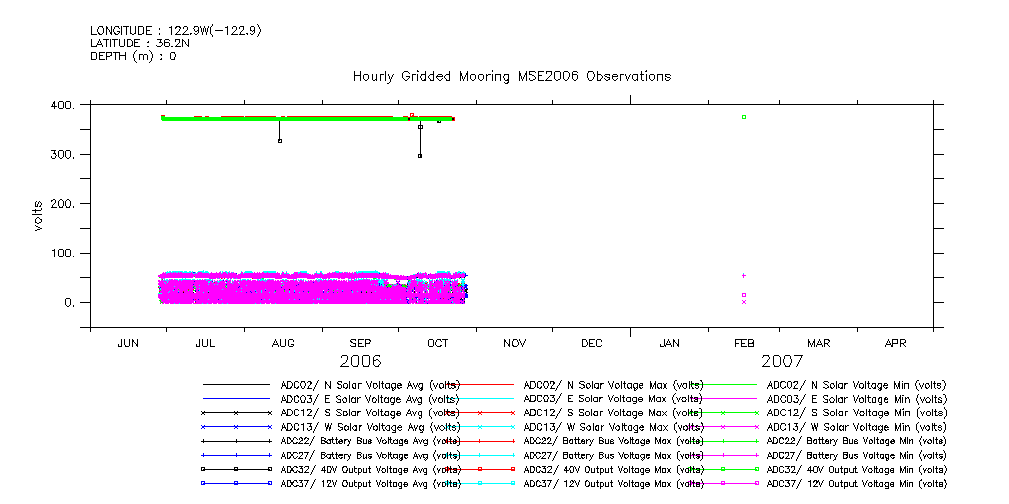Click the red line swatch for ADC02 Max
The height and width of the screenshot is (504, 1009).
(x=480, y=385)
